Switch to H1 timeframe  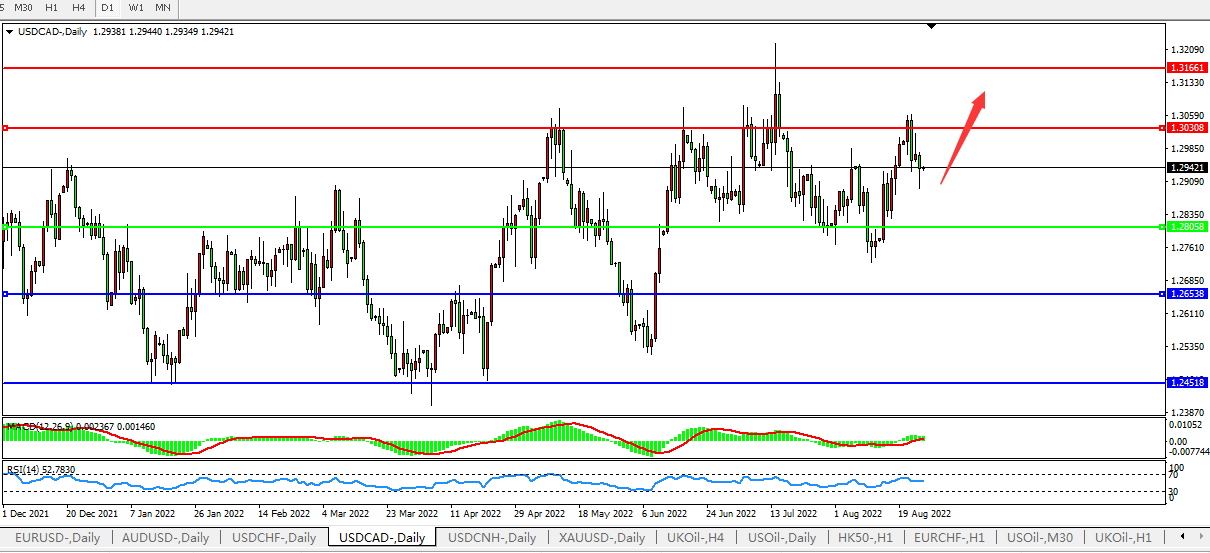pyautogui.click(x=50, y=8)
